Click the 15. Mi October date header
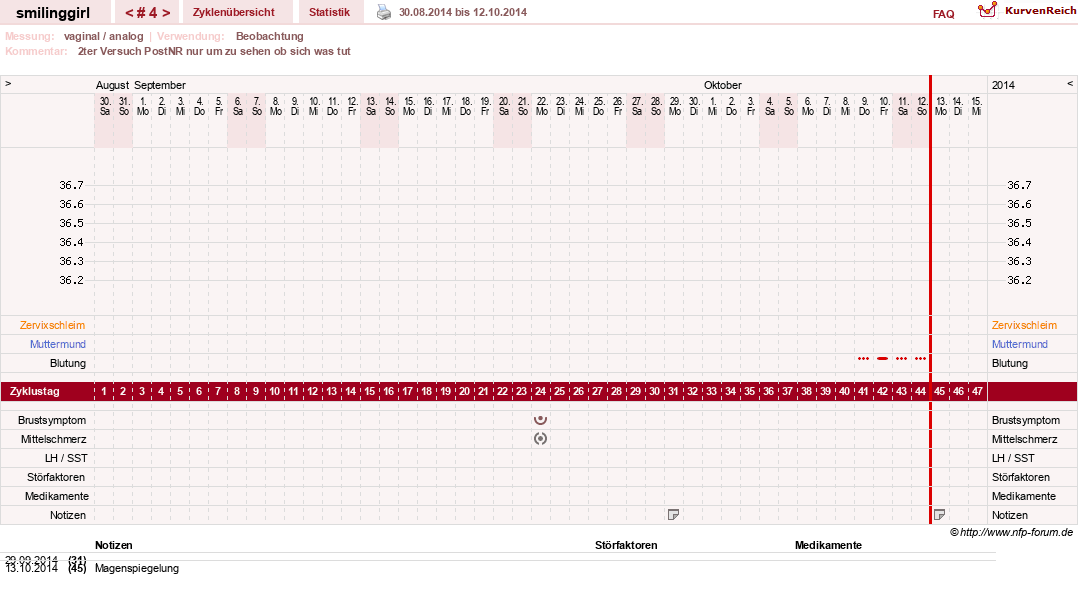This screenshot has height=604, width=1078. (977, 107)
